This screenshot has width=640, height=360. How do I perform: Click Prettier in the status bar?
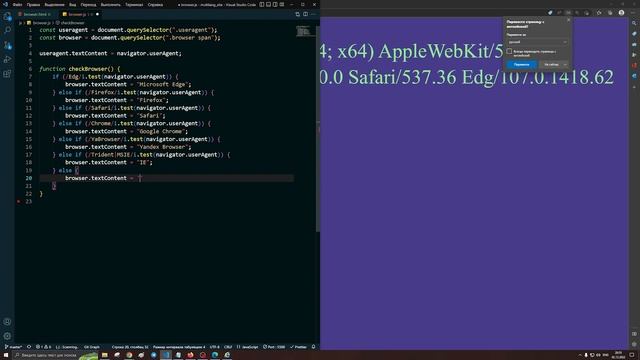298,347
